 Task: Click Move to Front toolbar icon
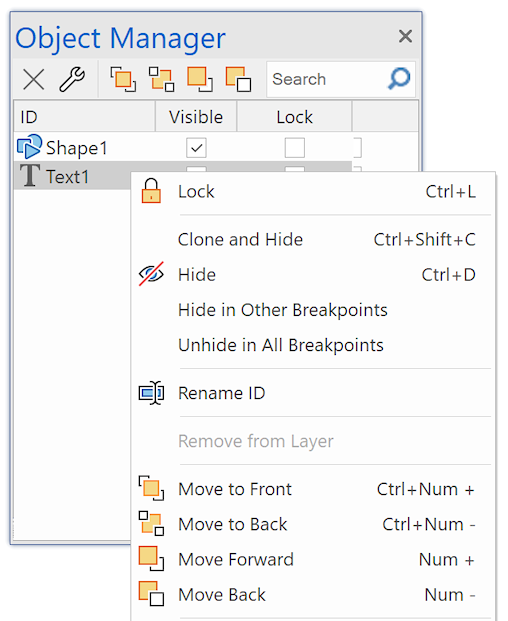123,79
